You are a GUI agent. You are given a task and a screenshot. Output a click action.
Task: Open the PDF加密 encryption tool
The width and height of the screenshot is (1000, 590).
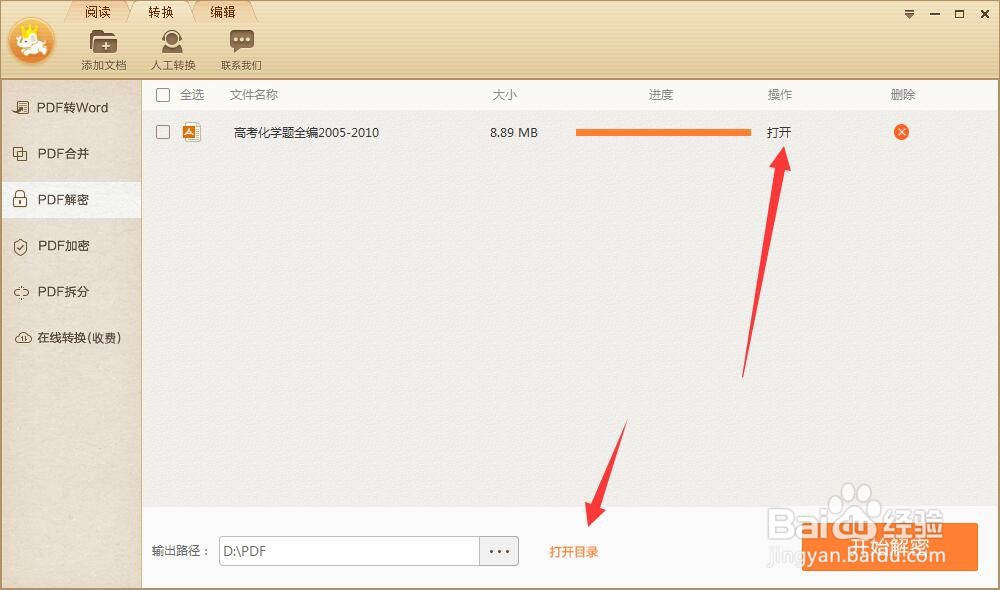point(70,246)
